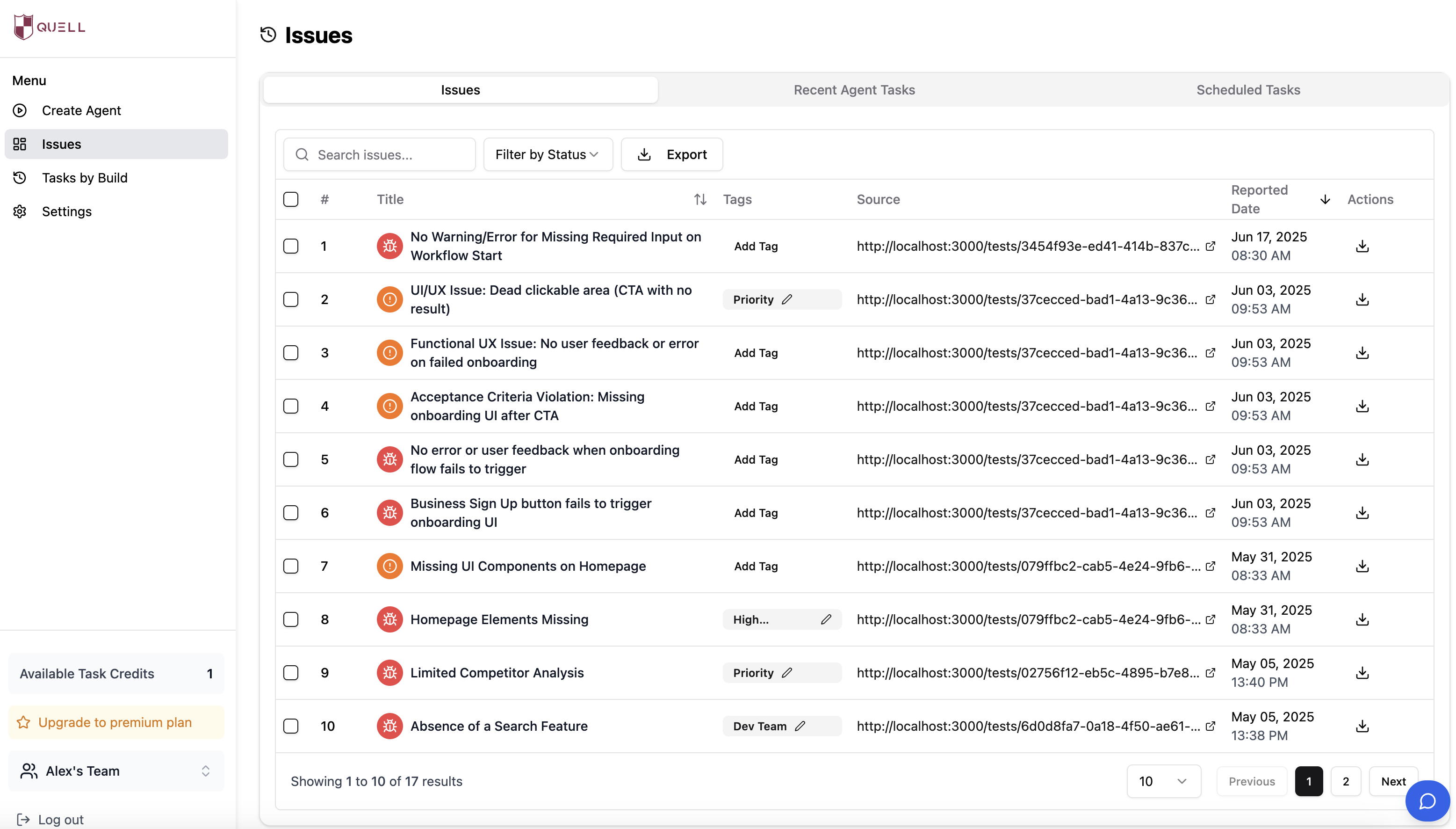Click Available Task Credits panel
Screen dimensions: 1456x829
coord(116,674)
